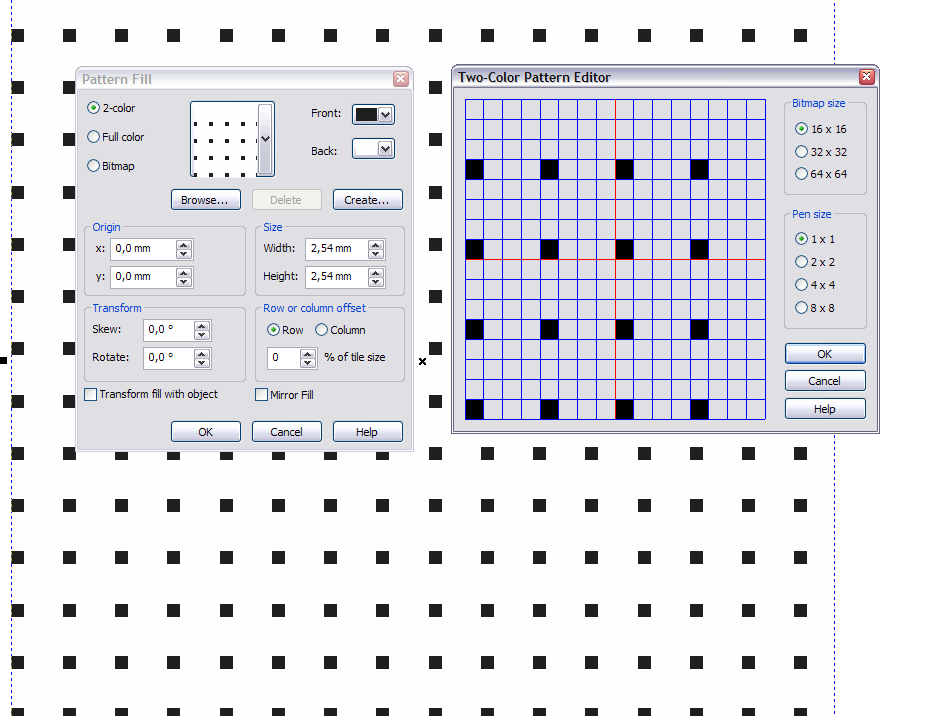Confirm Pattern Fill with OK
Image resolution: width=925 pixels, height=716 pixels.
coord(206,432)
